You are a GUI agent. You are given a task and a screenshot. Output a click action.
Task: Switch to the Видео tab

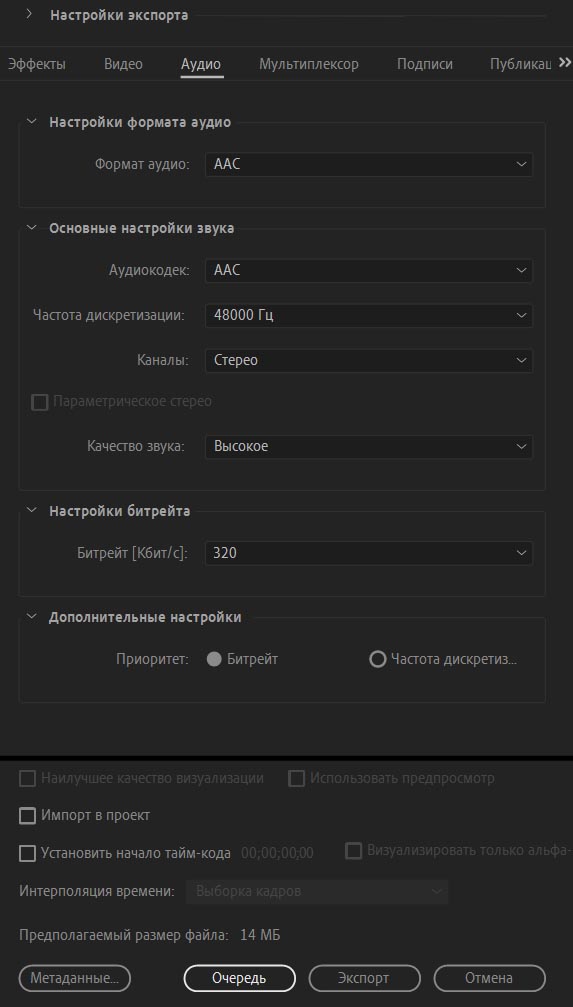[123, 64]
